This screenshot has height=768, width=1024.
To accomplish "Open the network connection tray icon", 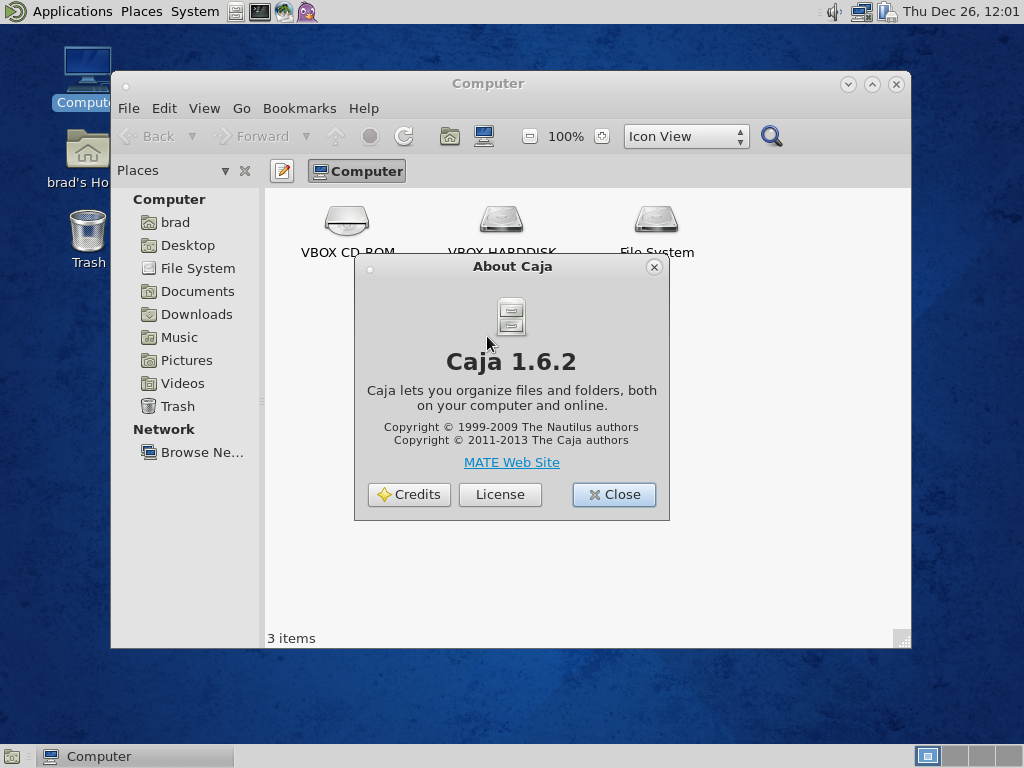I will pos(861,12).
